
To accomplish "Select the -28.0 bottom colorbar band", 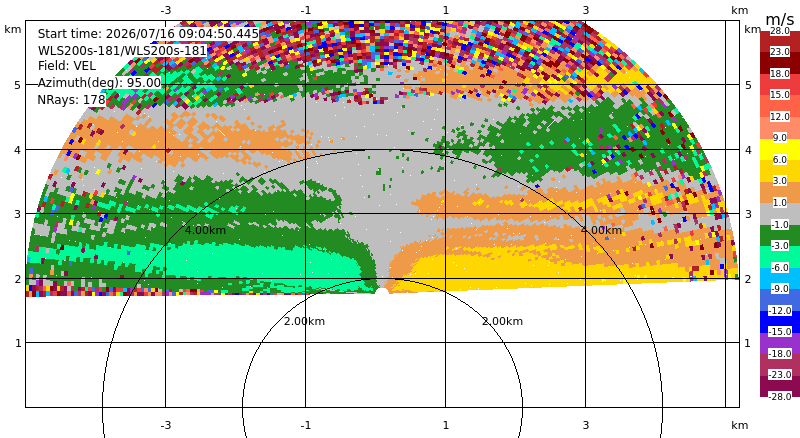I will coord(780,386).
